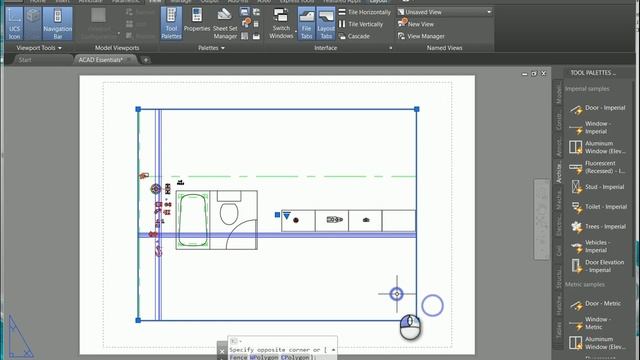Image resolution: width=640 pixels, height=360 pixels.
Task: Click the Imperial samples heading
Action: click(587, 89)
